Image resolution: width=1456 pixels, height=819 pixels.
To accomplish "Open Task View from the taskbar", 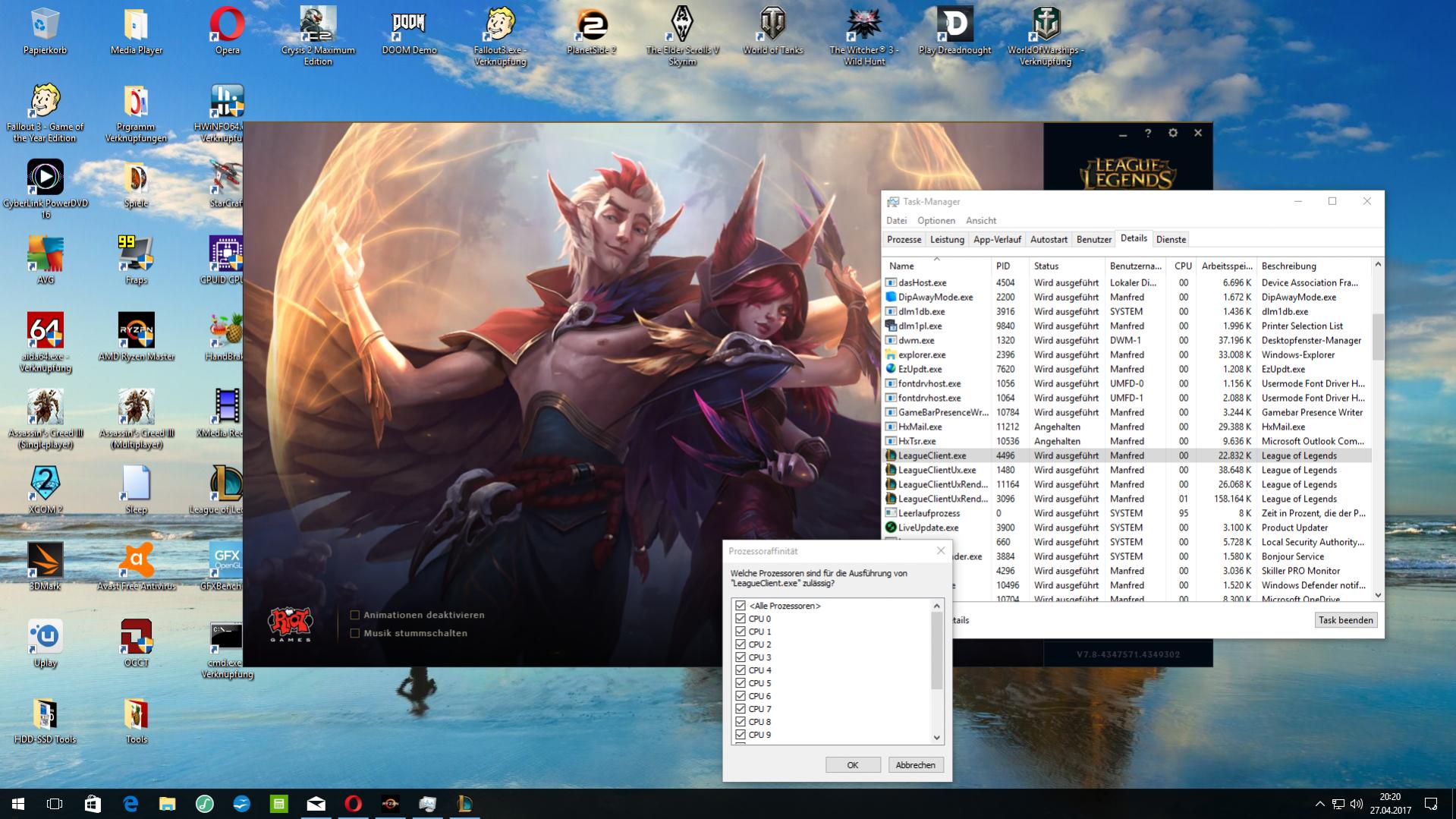I will point(55,804).
